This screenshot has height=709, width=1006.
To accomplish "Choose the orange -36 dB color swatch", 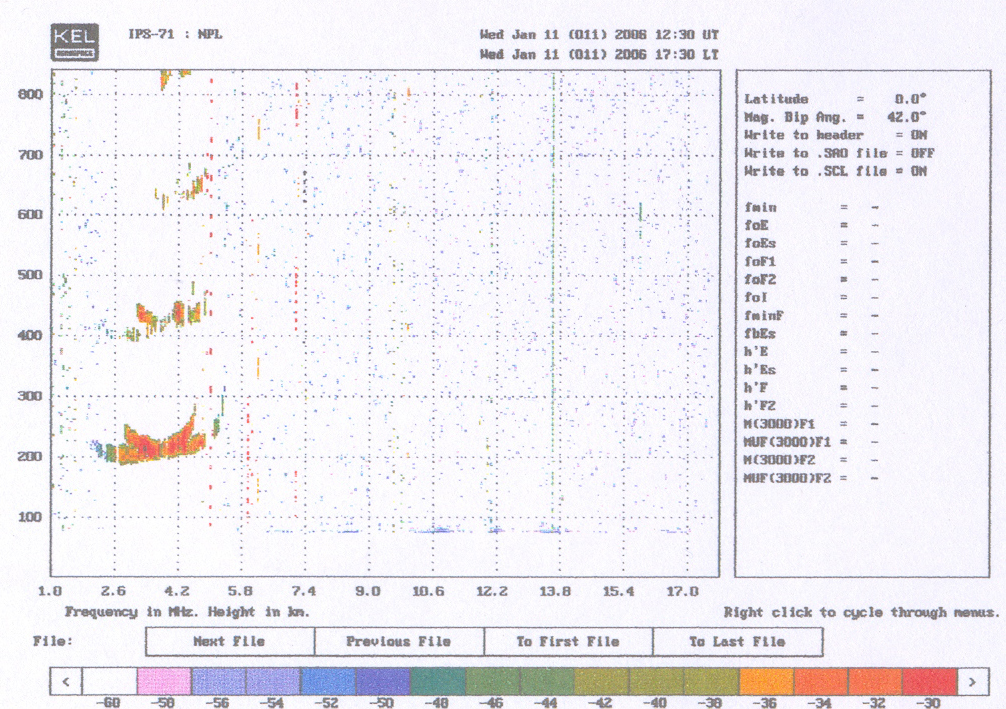I will (x=765, y=682).
